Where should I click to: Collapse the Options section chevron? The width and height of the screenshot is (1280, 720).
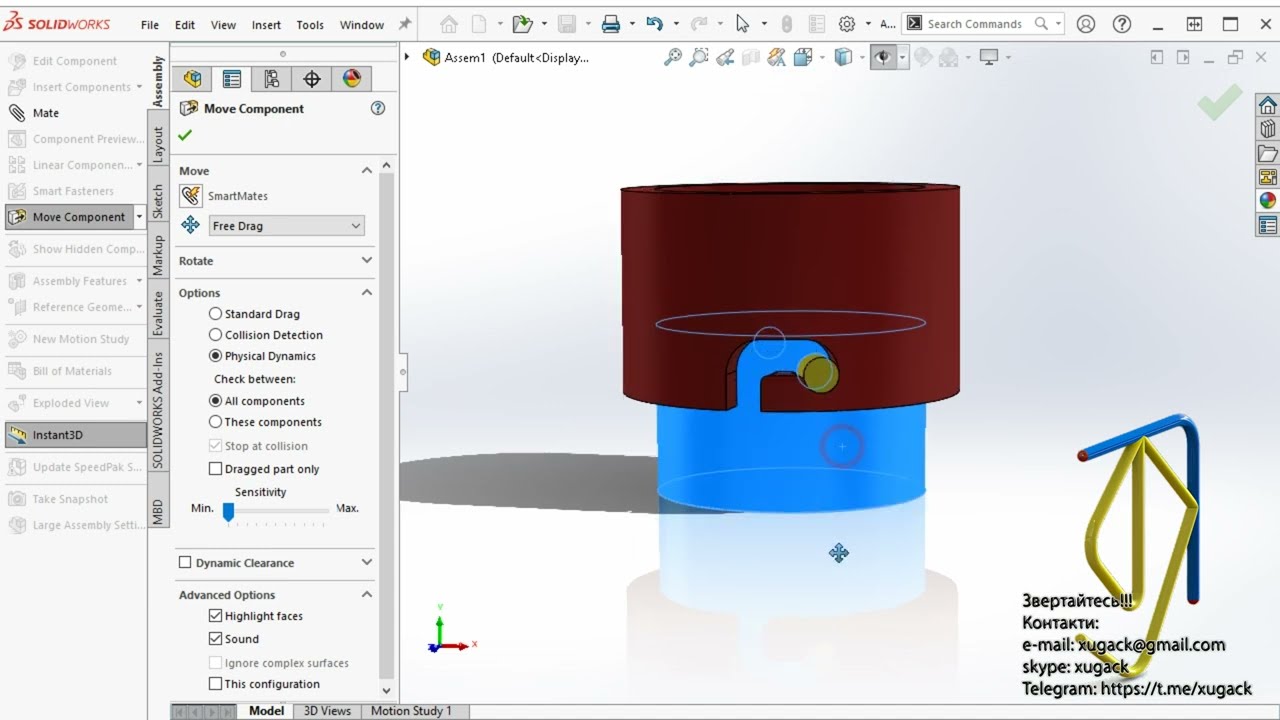[366, 293]
